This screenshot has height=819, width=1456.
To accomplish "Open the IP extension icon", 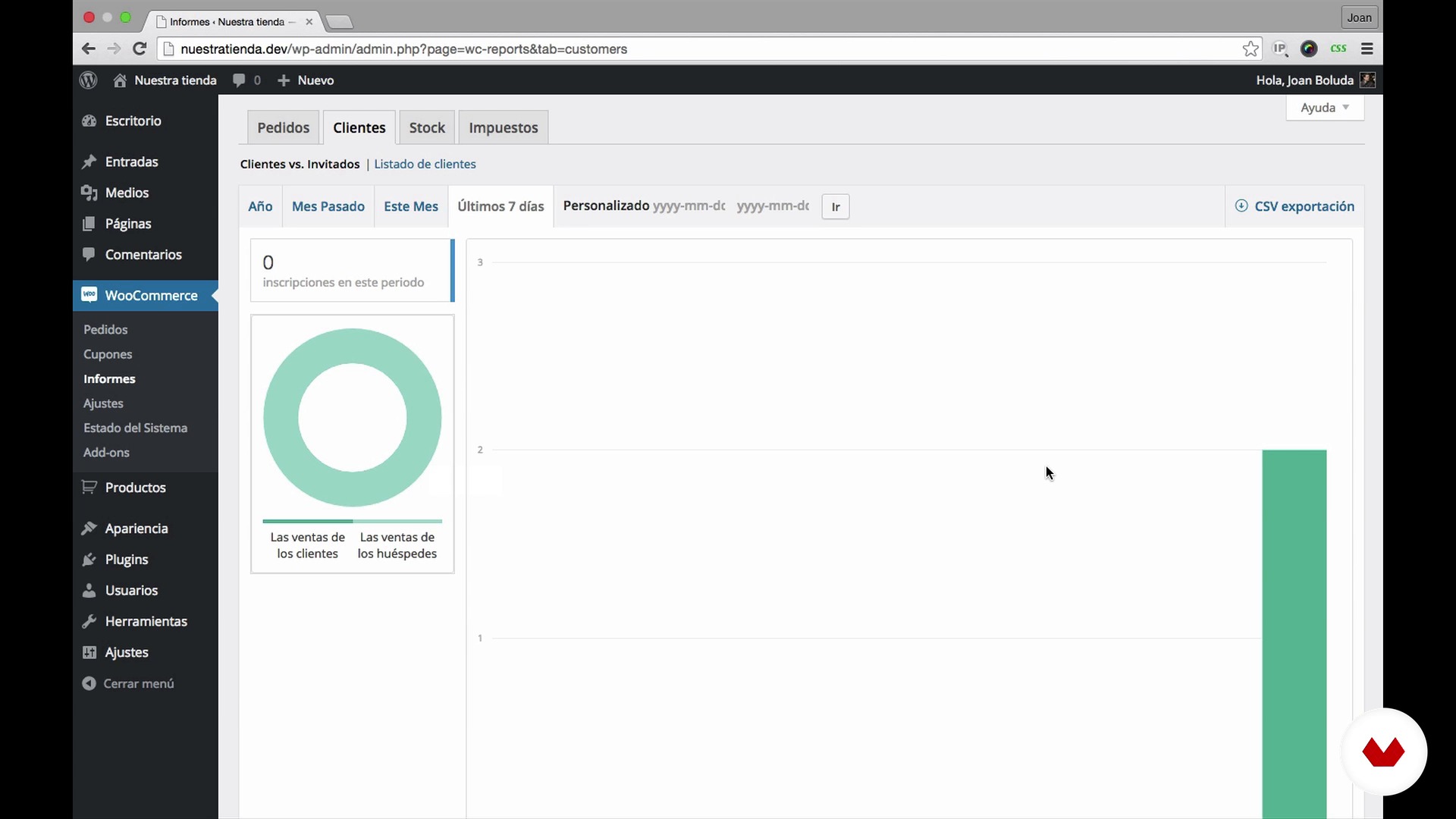I will [1280, 49].
